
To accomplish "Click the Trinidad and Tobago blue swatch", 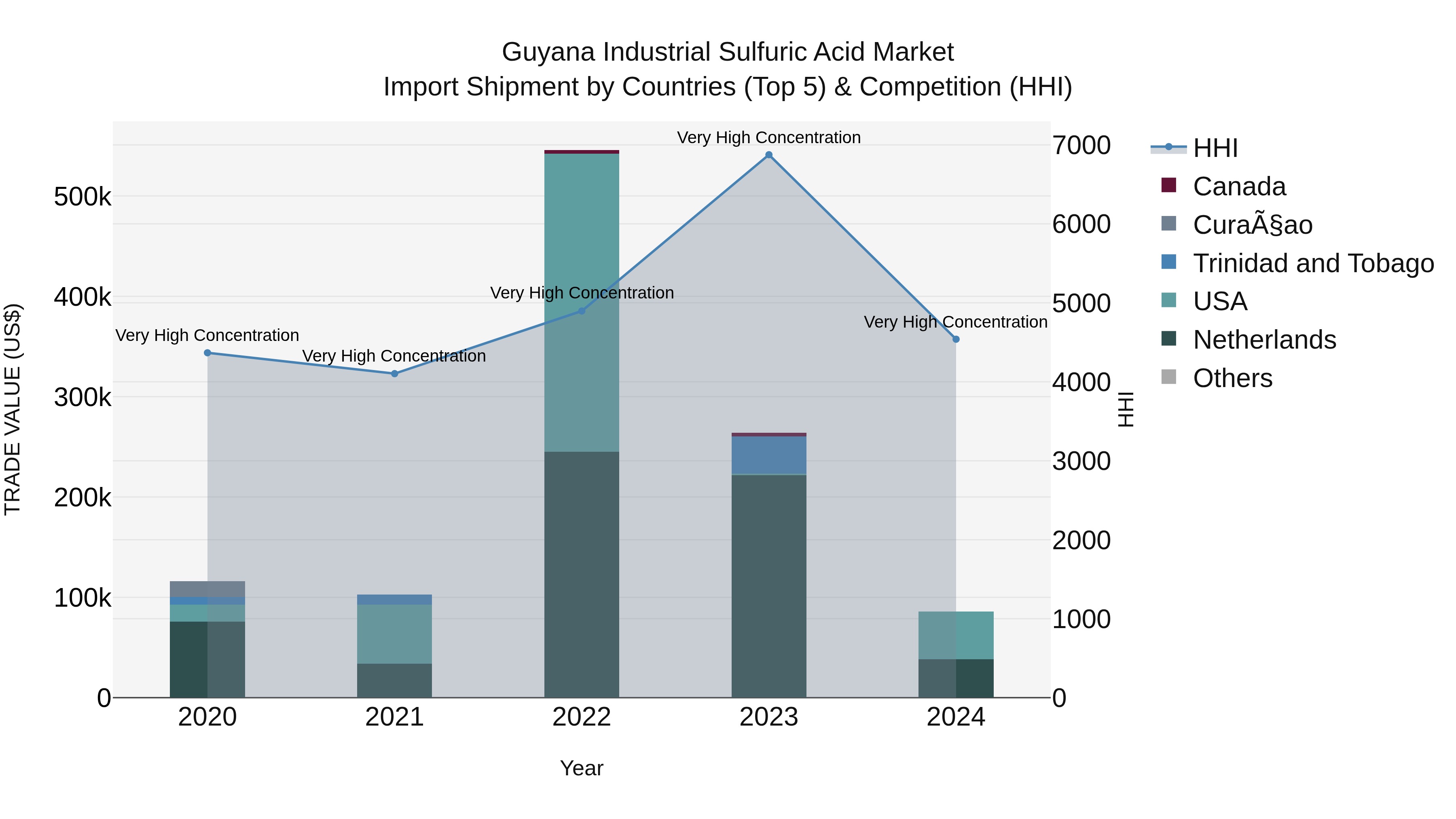I will tap(1168, 262).
